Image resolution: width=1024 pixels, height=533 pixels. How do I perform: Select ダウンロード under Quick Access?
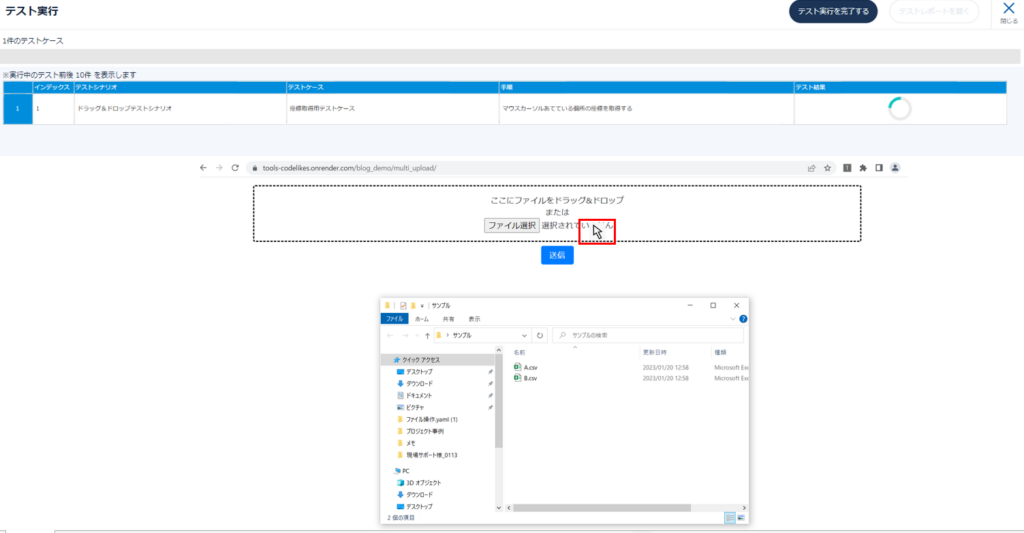click(x=419, y=383)
